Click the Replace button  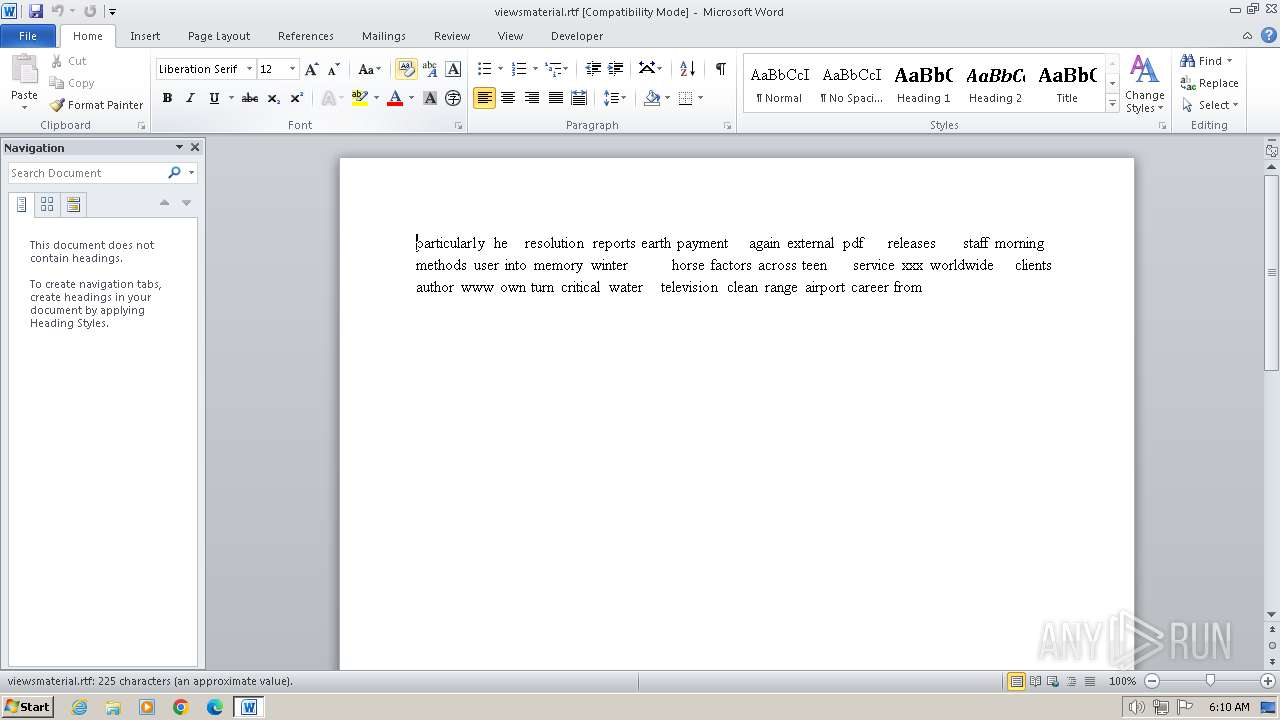coord(1210,83)
